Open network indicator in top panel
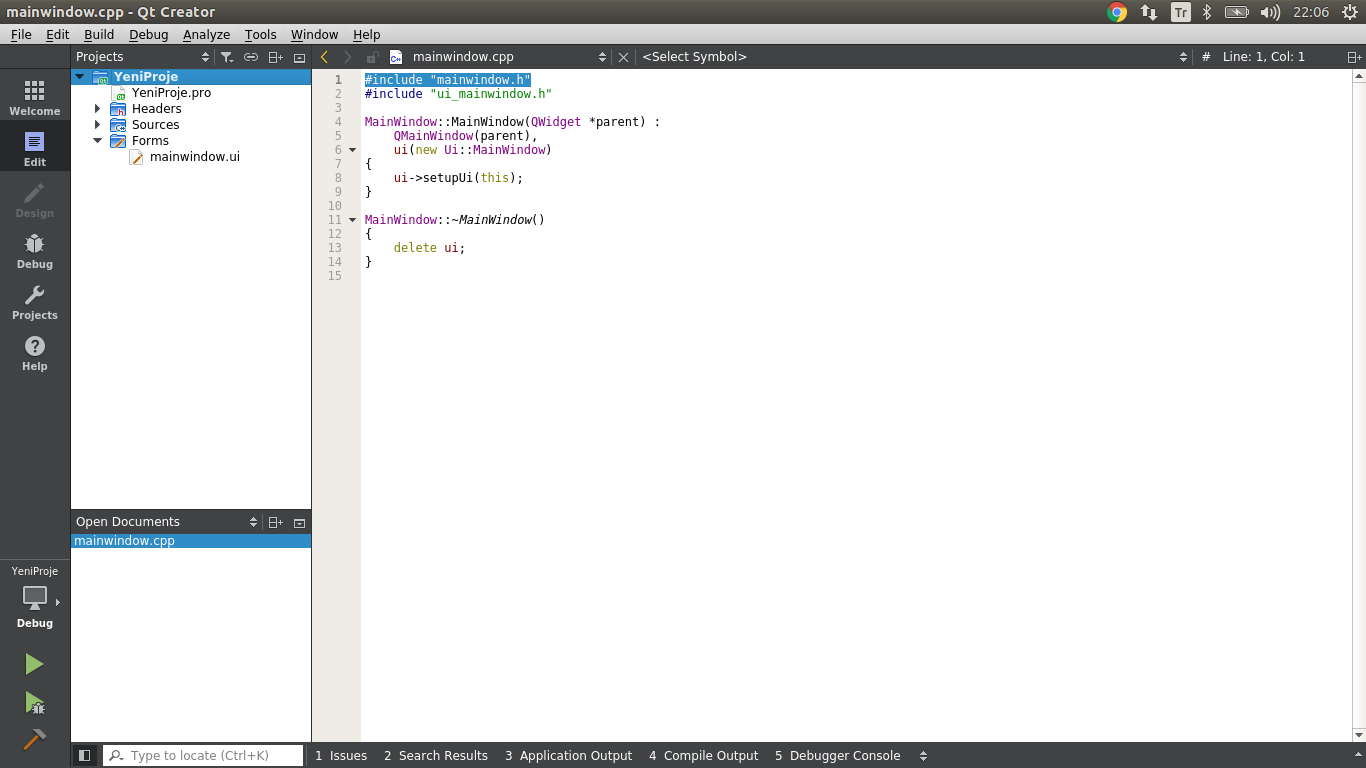Viewport: 1366px width, 768px height. [x=1149, y=12]
